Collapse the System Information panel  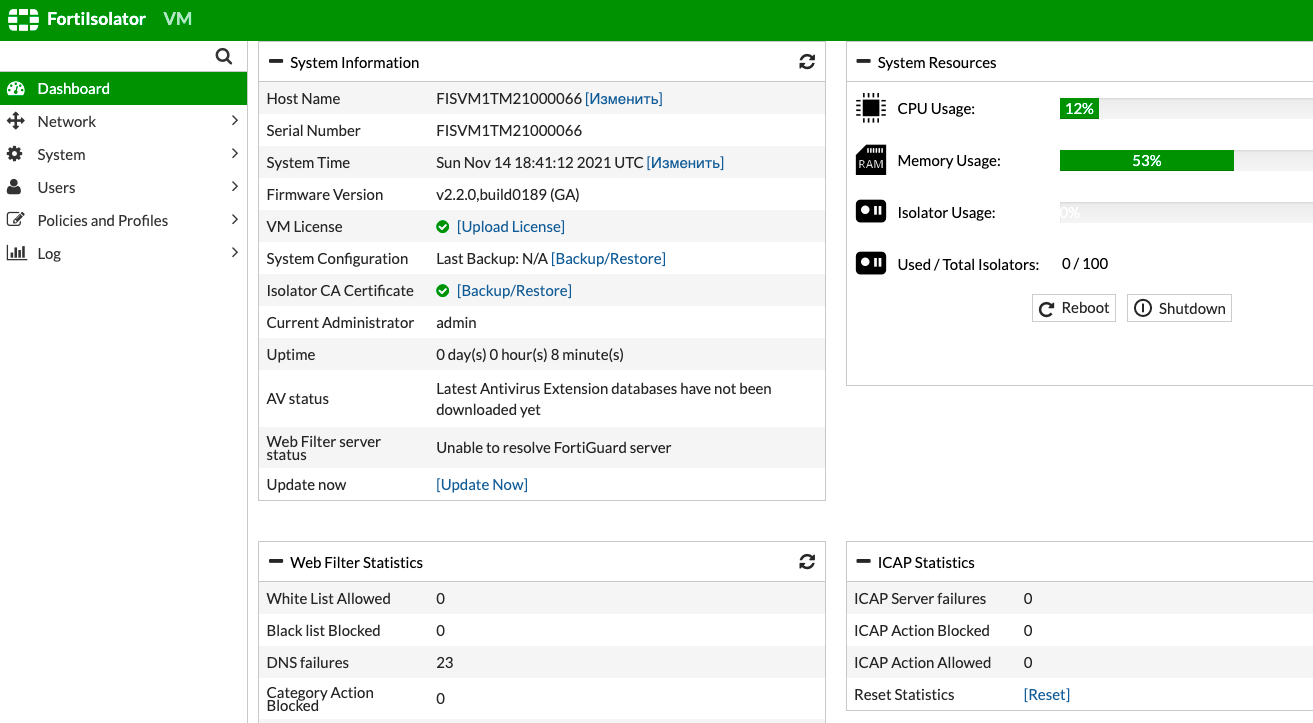click(x=276, y=62)
